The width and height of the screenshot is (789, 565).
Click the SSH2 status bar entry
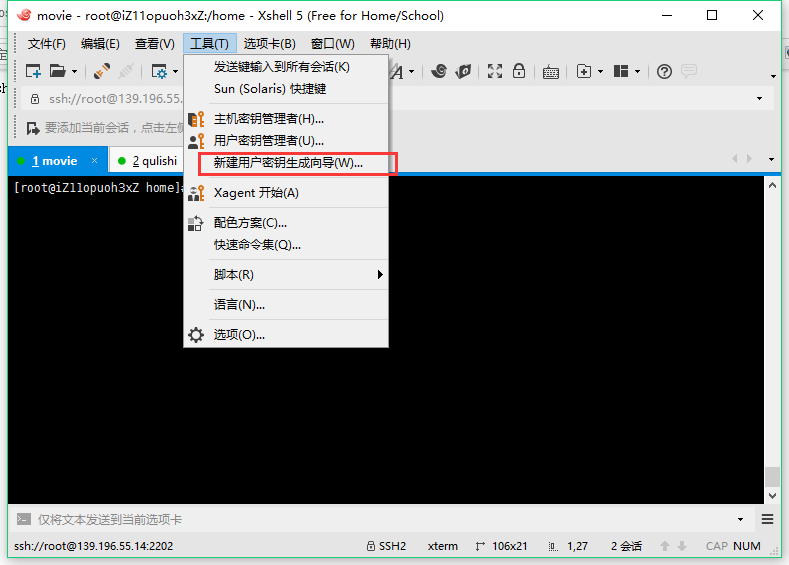(x=386, y=546)
